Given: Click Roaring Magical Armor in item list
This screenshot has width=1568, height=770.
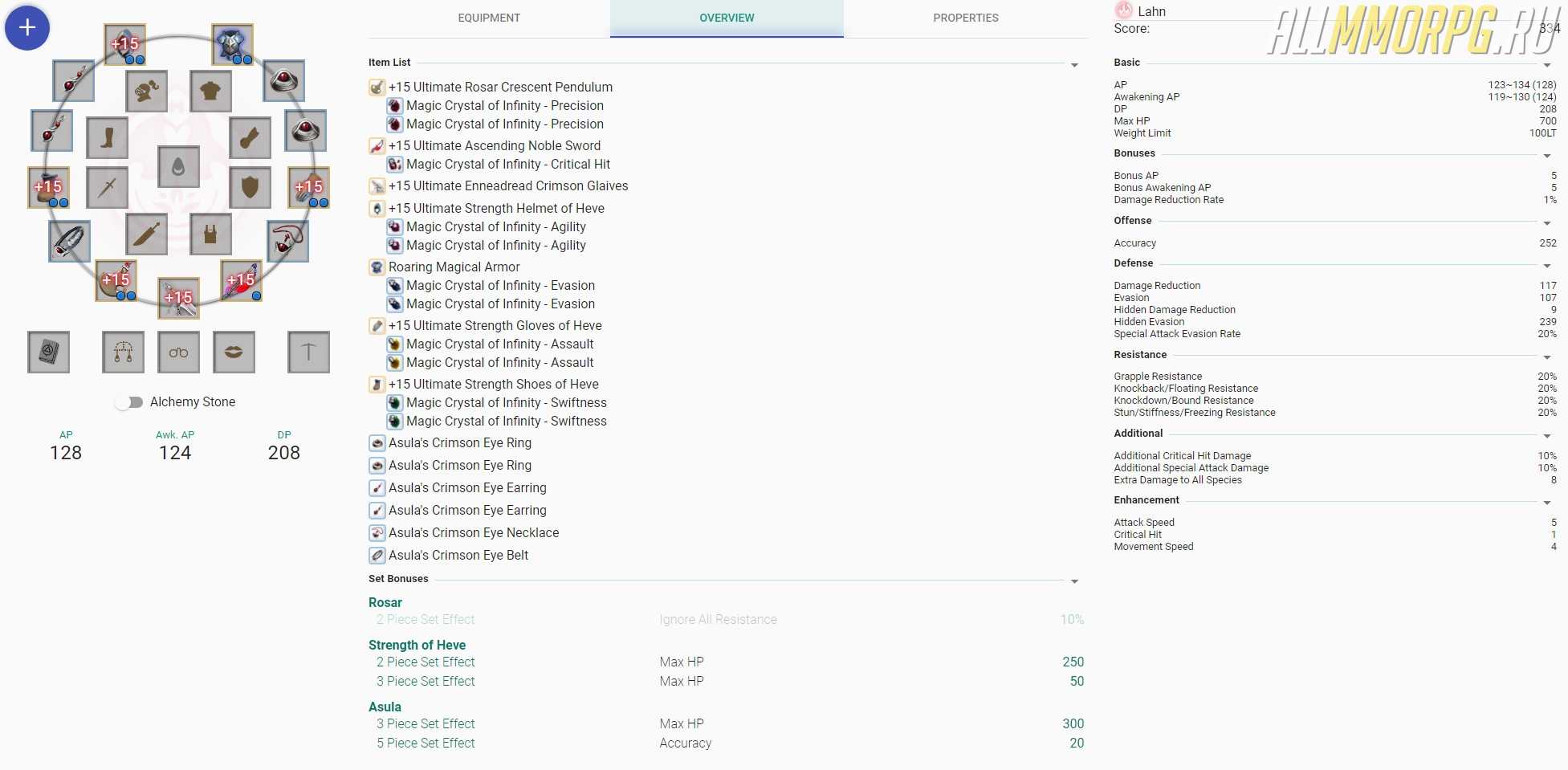Looking at the screenshot, I should tap(454, 267).
